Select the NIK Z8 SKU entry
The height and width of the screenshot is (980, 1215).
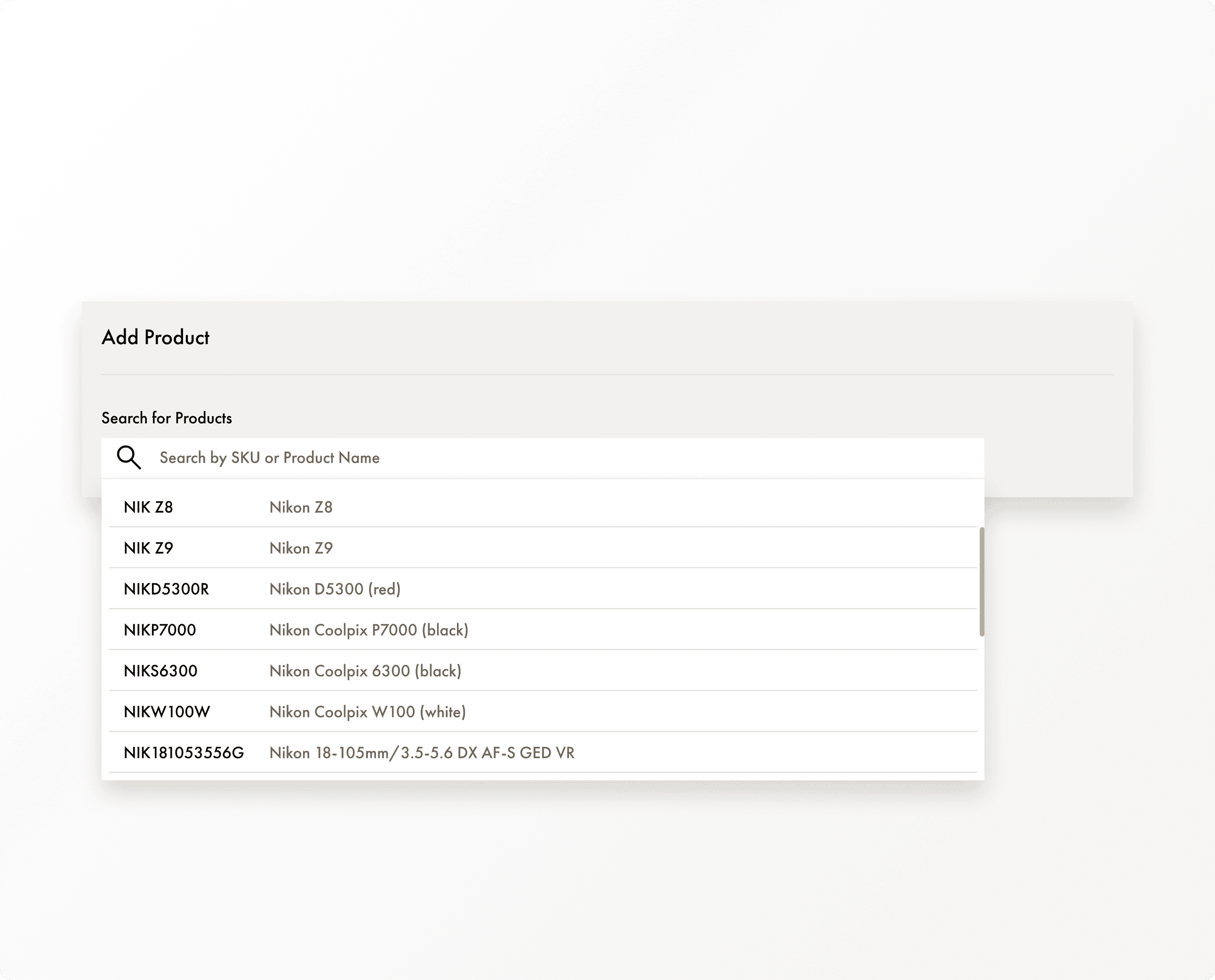[x=148, y=507]
